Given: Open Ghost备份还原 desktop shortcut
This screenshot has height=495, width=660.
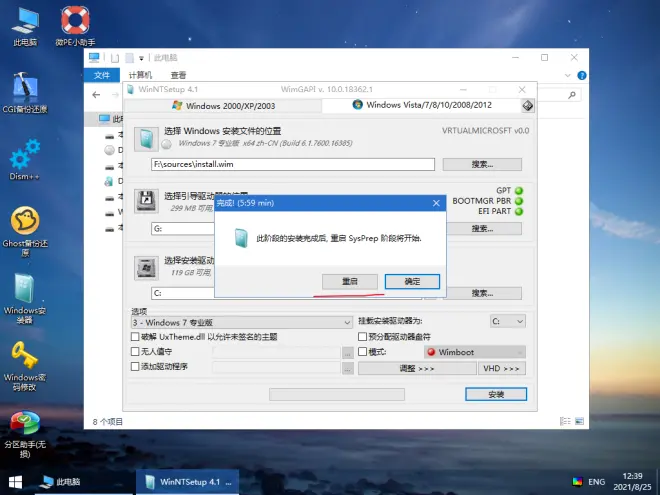Looking at the screenshot, I should (25, 231).
